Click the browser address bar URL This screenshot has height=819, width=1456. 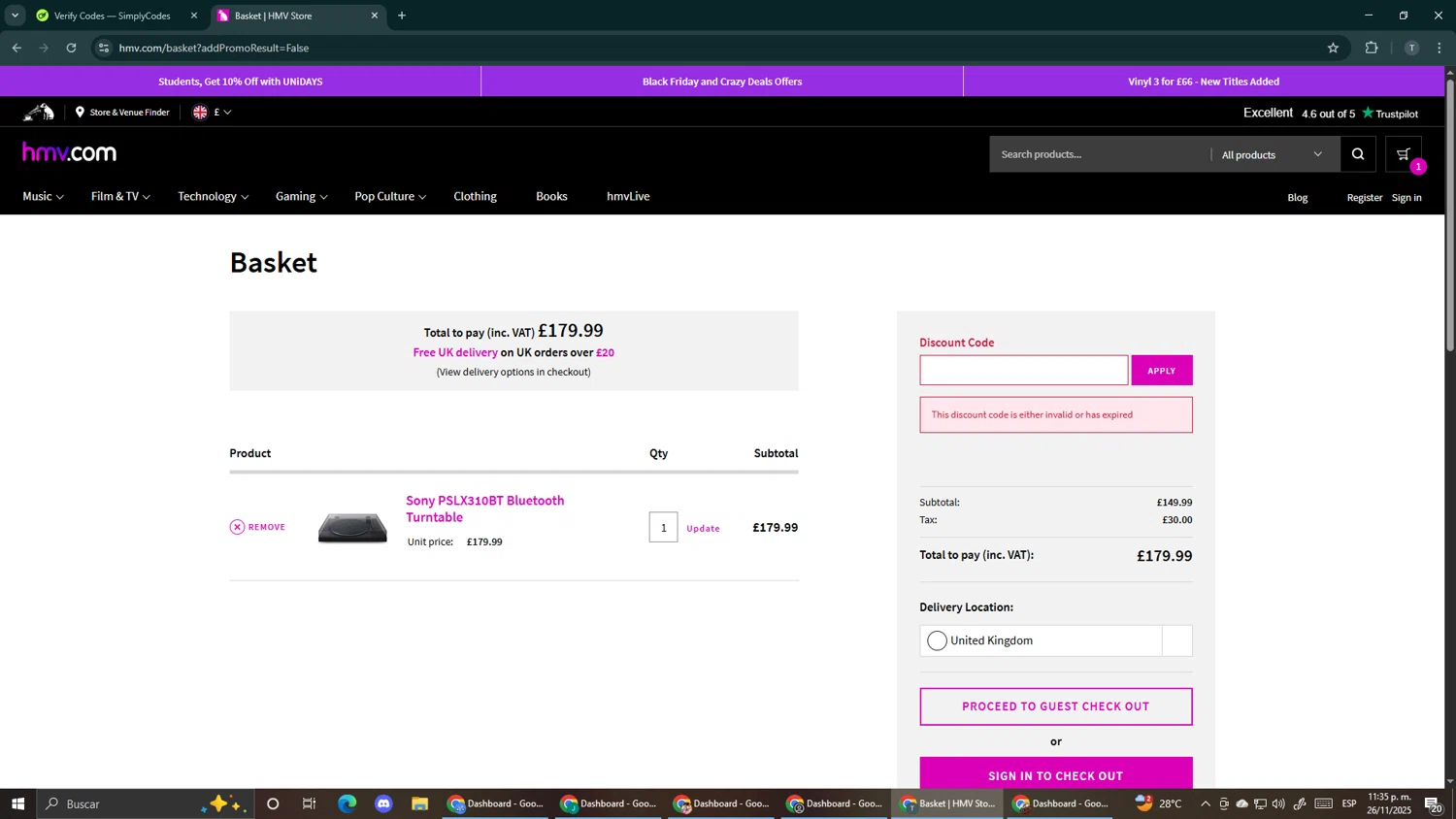214,48
